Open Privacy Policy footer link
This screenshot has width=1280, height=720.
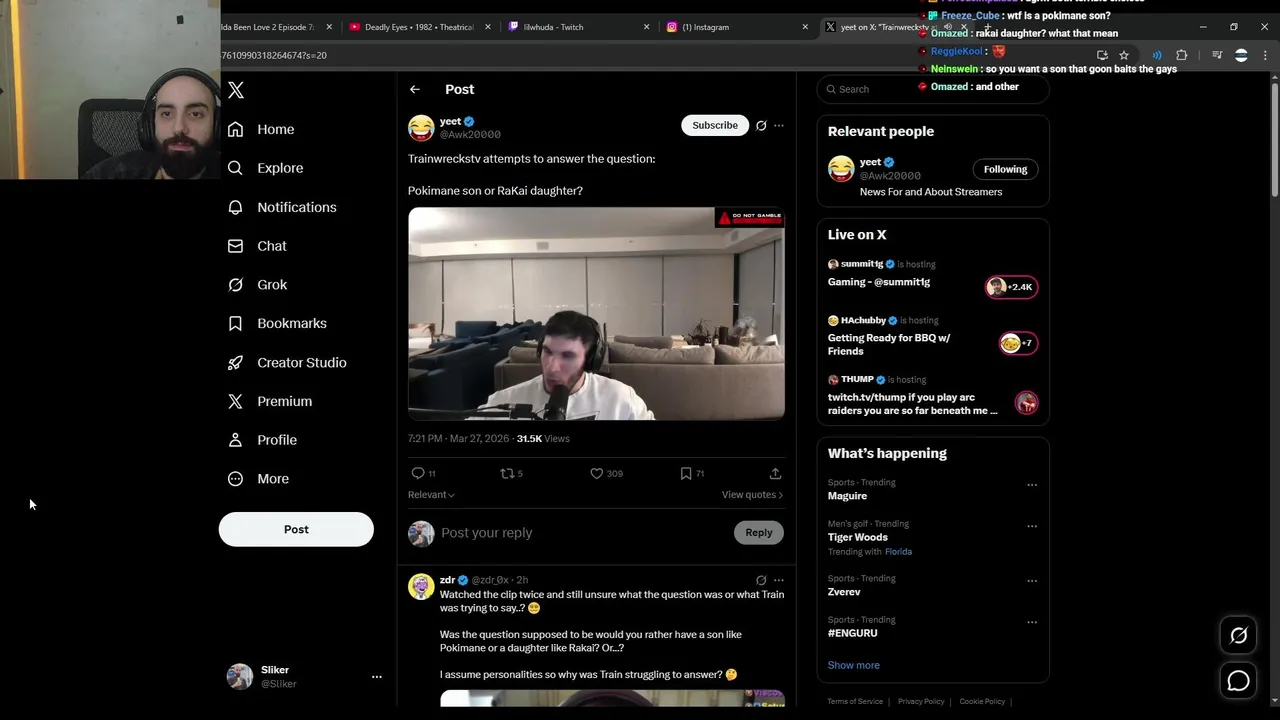pyautogui.click(x=921, y=702)
